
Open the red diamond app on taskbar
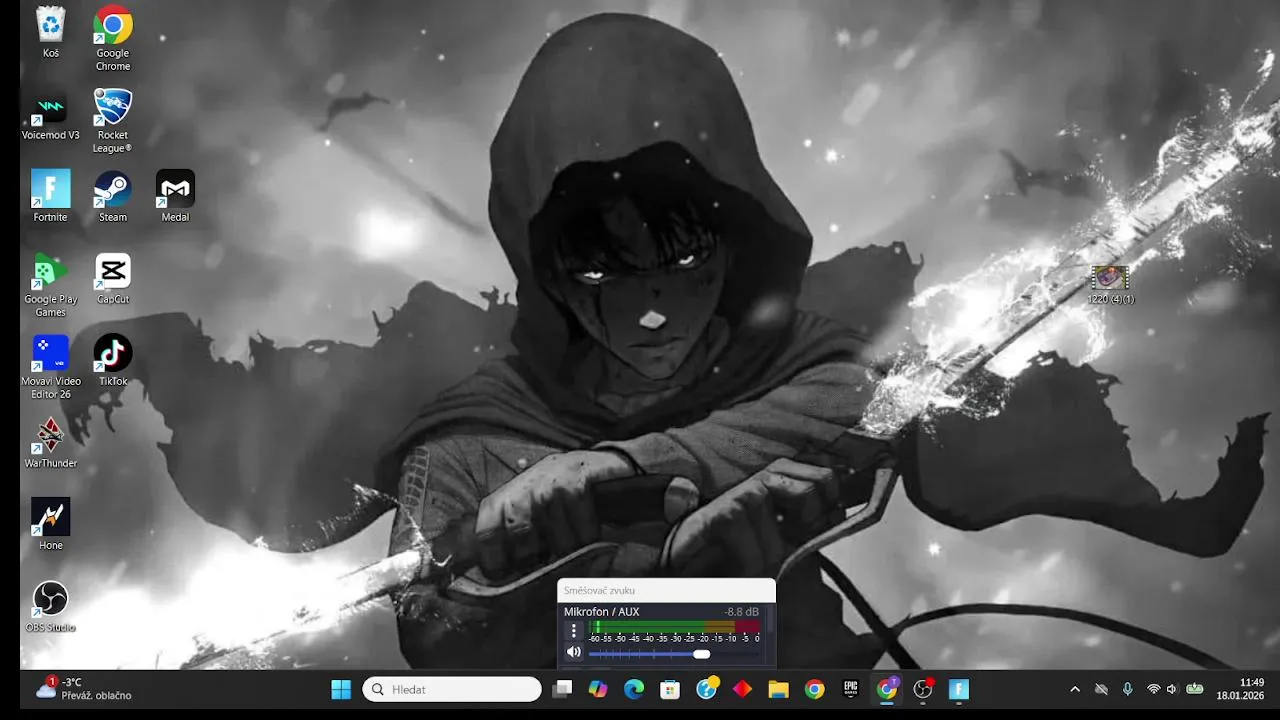(x=742, y=689)
